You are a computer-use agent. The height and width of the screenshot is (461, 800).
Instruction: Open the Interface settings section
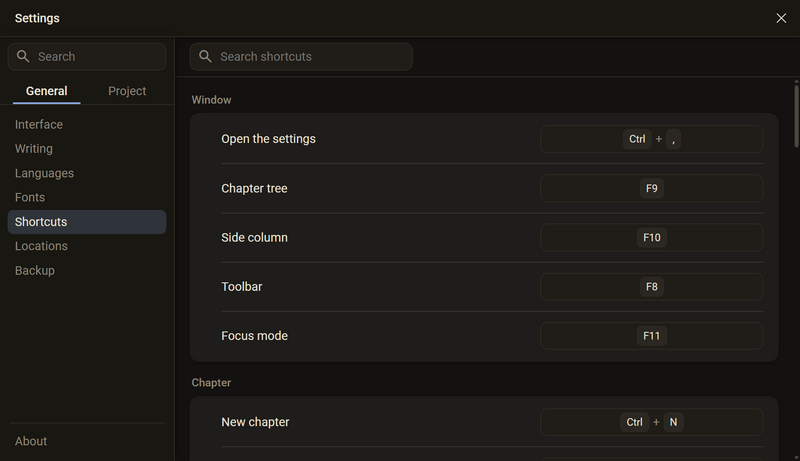click(87, 124)
